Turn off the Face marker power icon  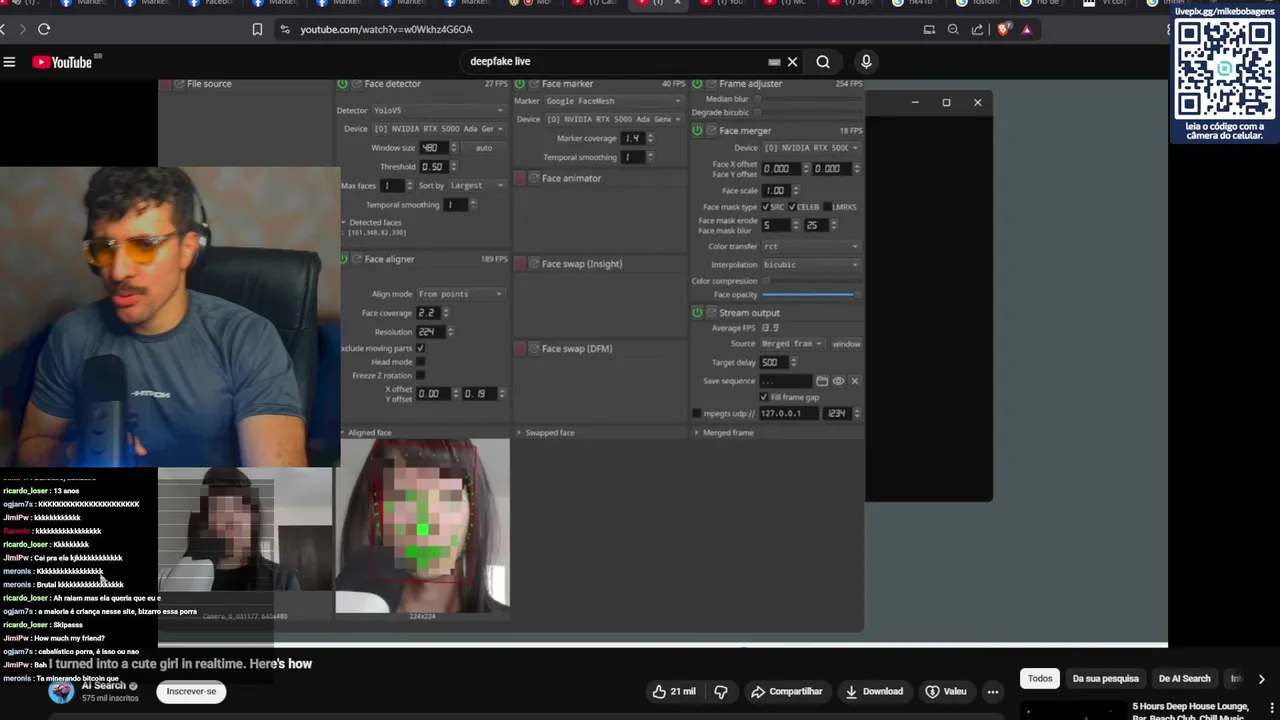coord(520,84)
